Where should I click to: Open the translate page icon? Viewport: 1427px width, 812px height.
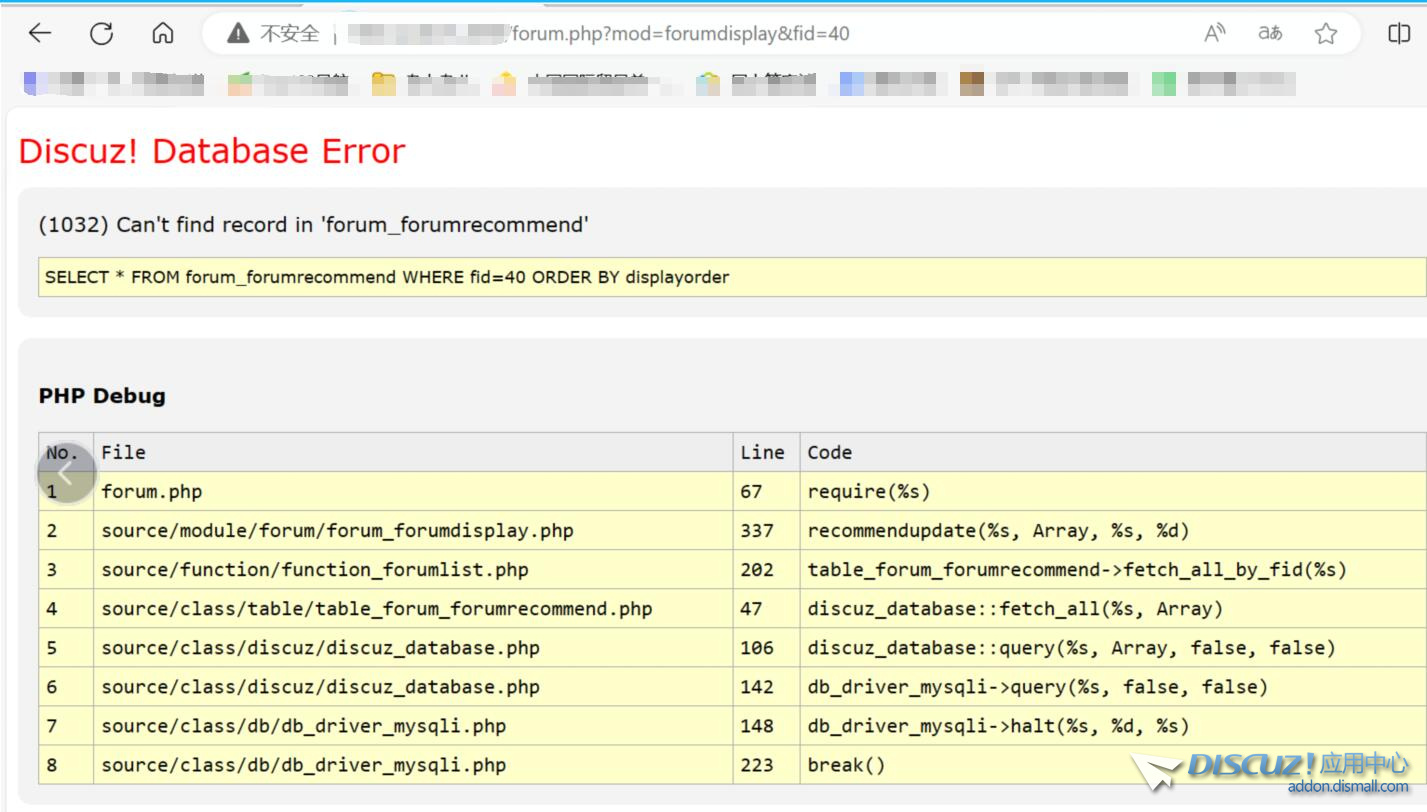pos(1270,34)
